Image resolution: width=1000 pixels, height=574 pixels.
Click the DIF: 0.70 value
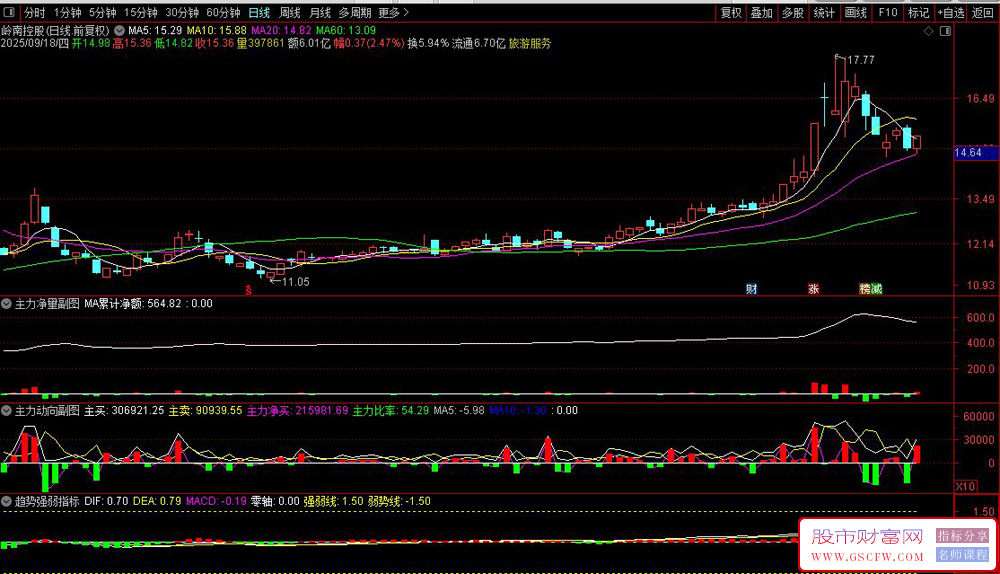pyautogui.click(x=107, y=501)
